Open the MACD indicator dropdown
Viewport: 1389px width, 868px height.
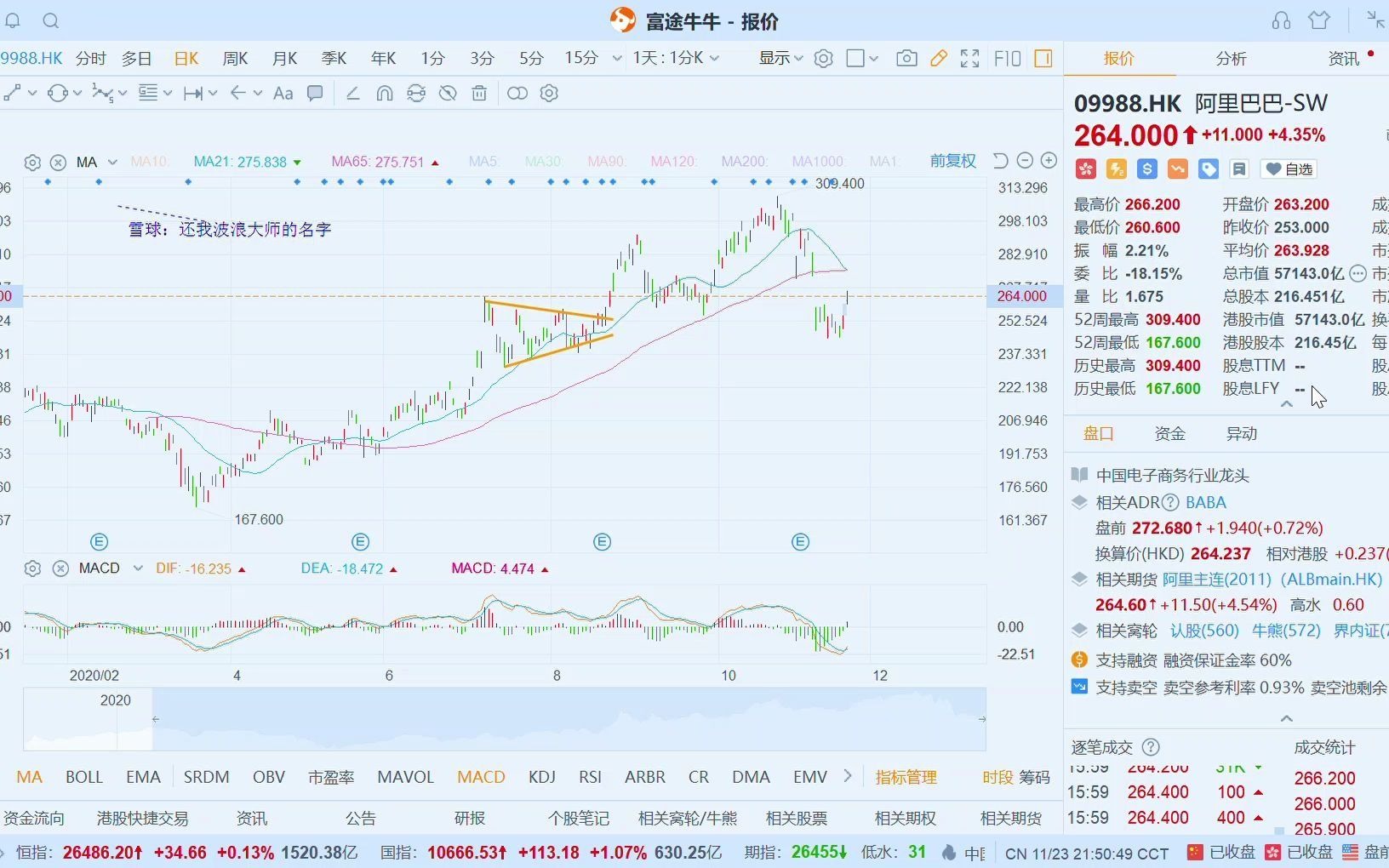click(x=137, y=568)
